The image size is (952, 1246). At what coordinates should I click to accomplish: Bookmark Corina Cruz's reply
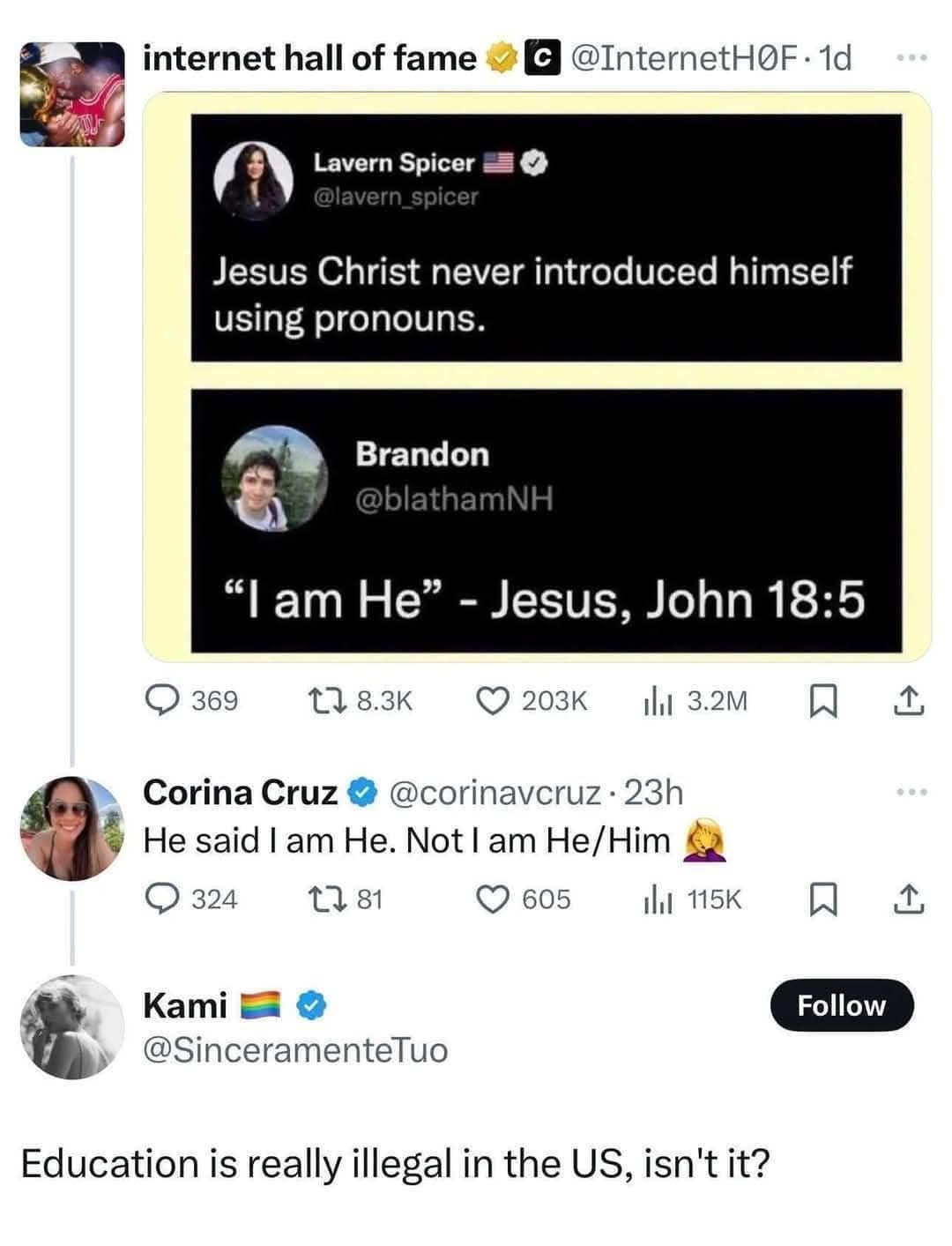click(821, 899)
